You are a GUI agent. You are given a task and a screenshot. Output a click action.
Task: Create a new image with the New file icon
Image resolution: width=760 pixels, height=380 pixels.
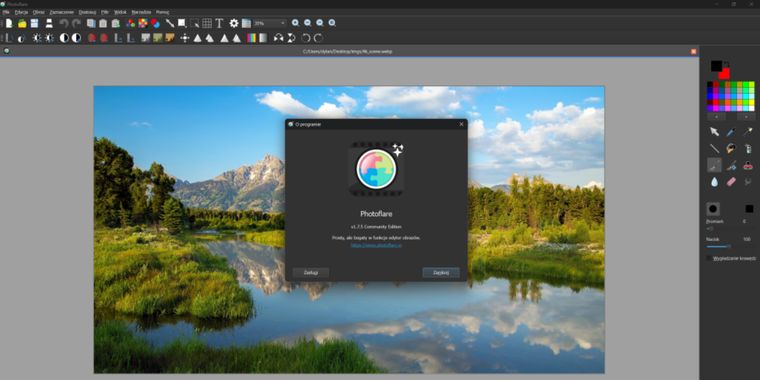pos(9,23)
